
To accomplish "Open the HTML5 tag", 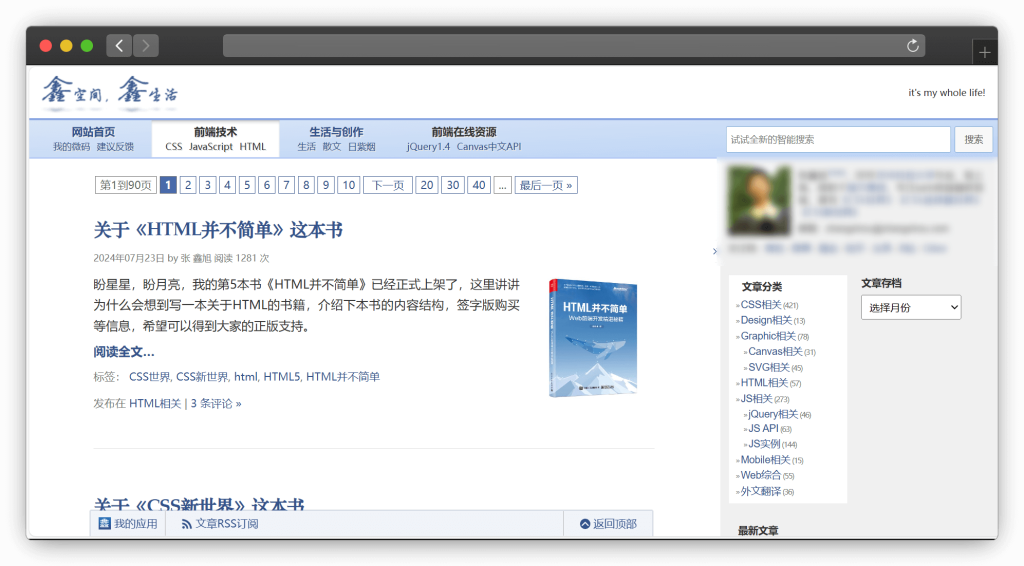I will pos(281,377).
